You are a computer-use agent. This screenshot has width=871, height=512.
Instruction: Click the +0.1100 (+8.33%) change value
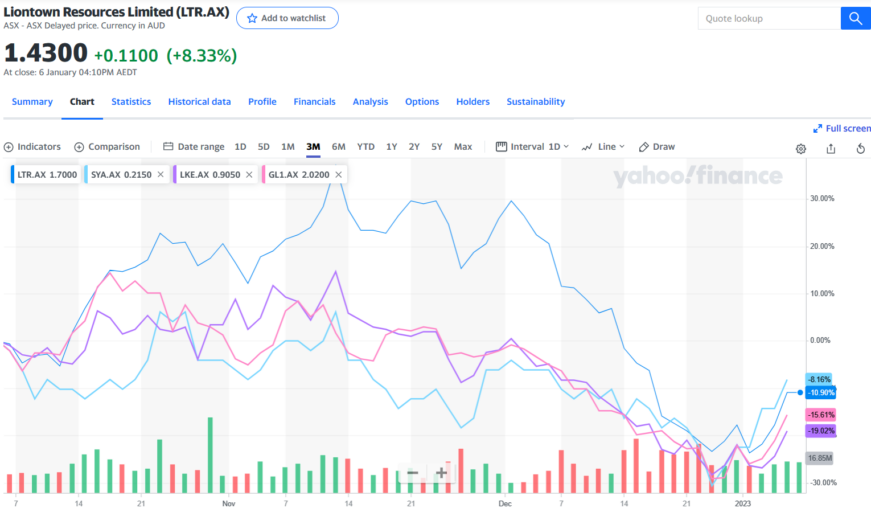click(x=166, y=56)
